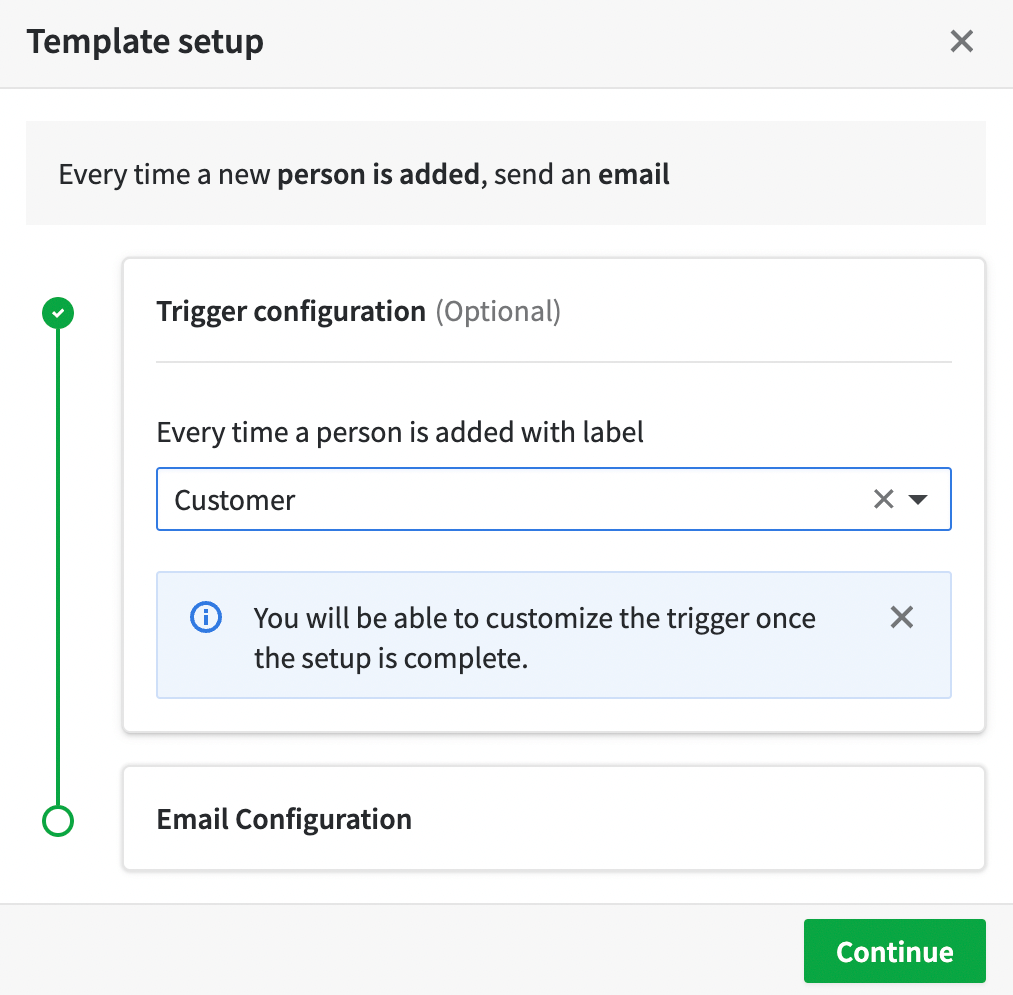This screenshot has height=995, width=1013.
Task: Close the Template setup dialog
Action: click(961, 41)
